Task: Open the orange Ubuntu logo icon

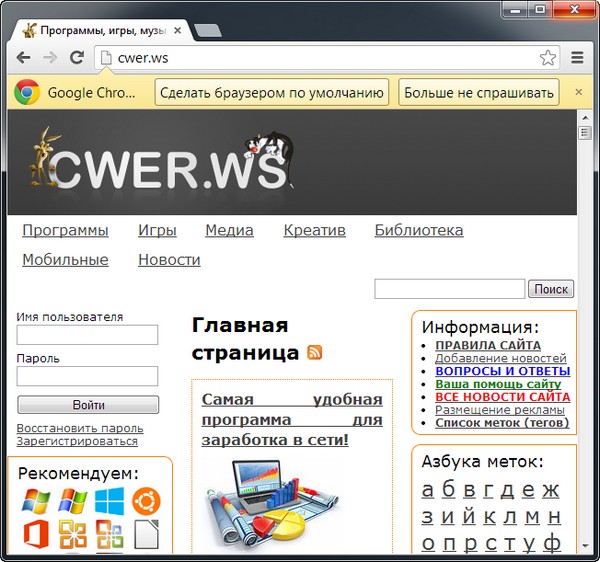Action: pyautogui.click(x=146, y=501)
